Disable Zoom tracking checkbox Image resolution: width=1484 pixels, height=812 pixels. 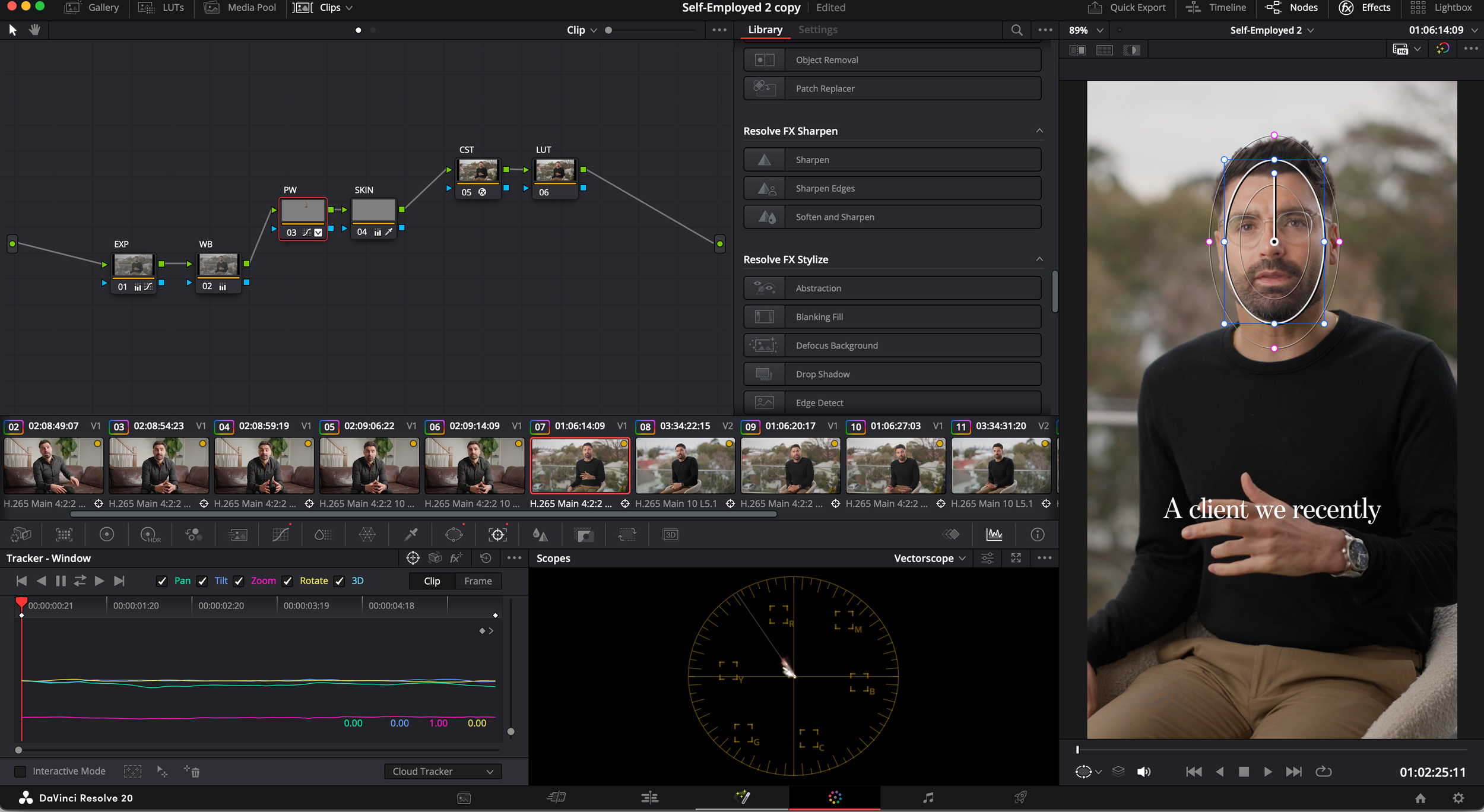point(239,581)
